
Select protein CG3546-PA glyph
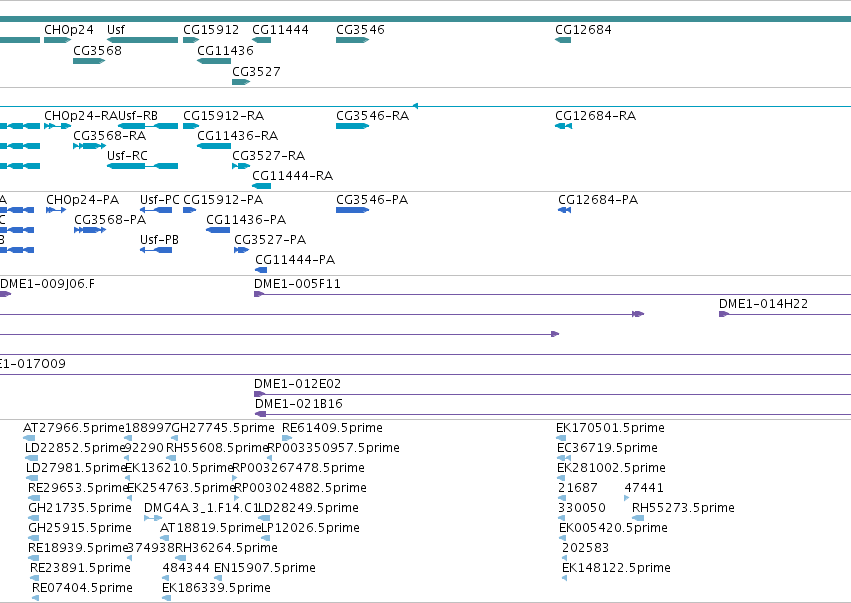click(352, 210)
